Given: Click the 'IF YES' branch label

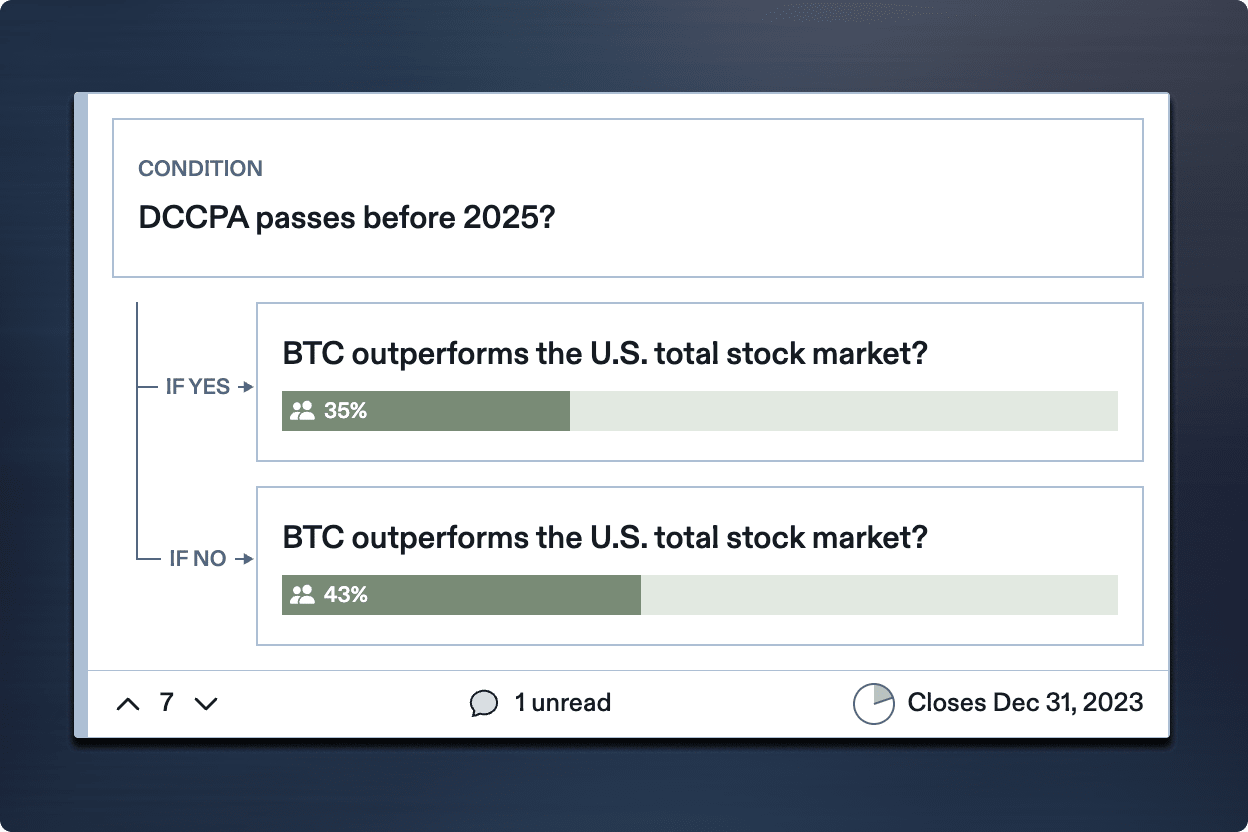Looking at the screenshot, I should [197, 387].
